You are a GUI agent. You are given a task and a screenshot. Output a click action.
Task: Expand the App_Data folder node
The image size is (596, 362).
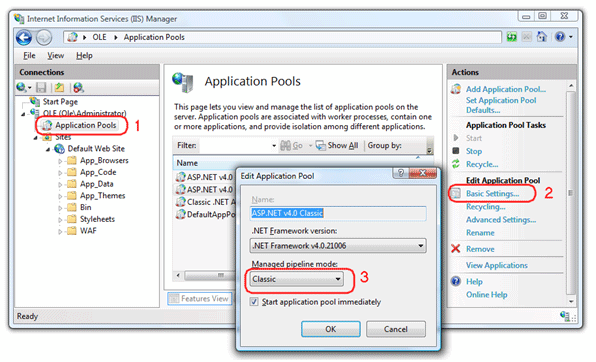[x=60, y=184]
